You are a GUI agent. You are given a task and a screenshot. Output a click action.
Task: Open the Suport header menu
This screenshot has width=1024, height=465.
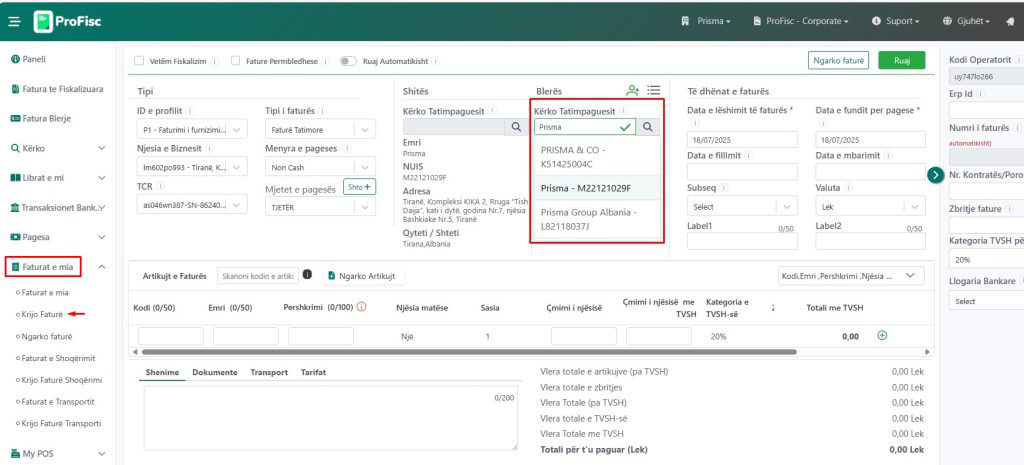895,21
